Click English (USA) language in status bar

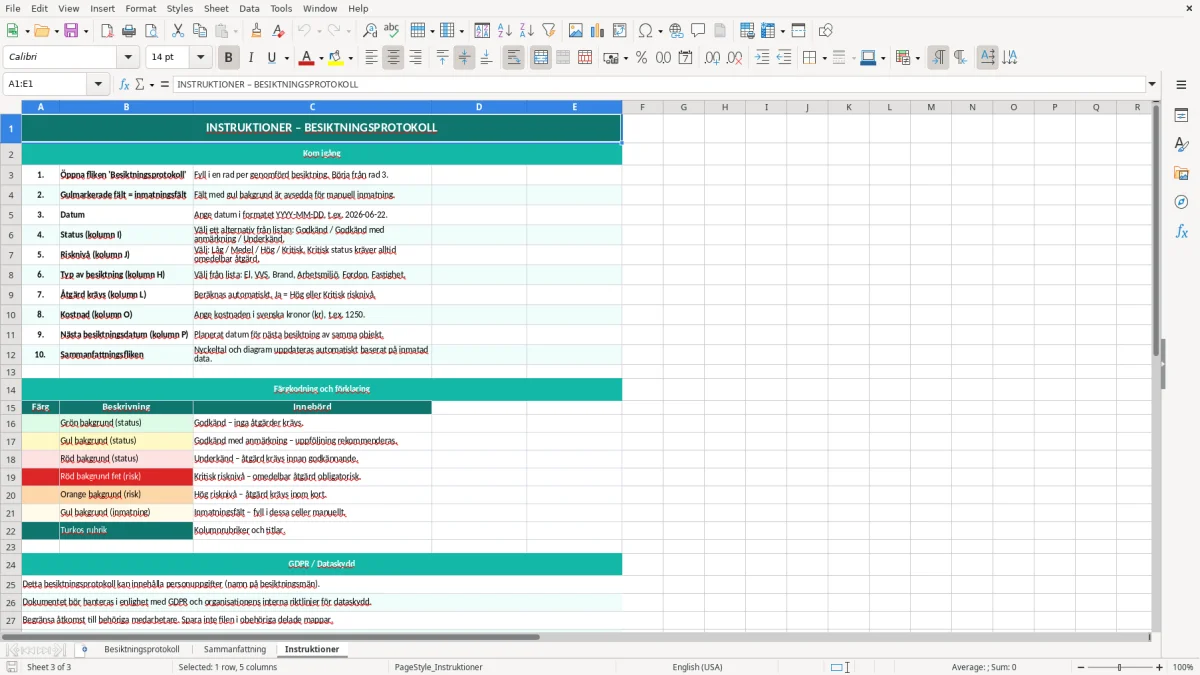[x=697, y=667]
